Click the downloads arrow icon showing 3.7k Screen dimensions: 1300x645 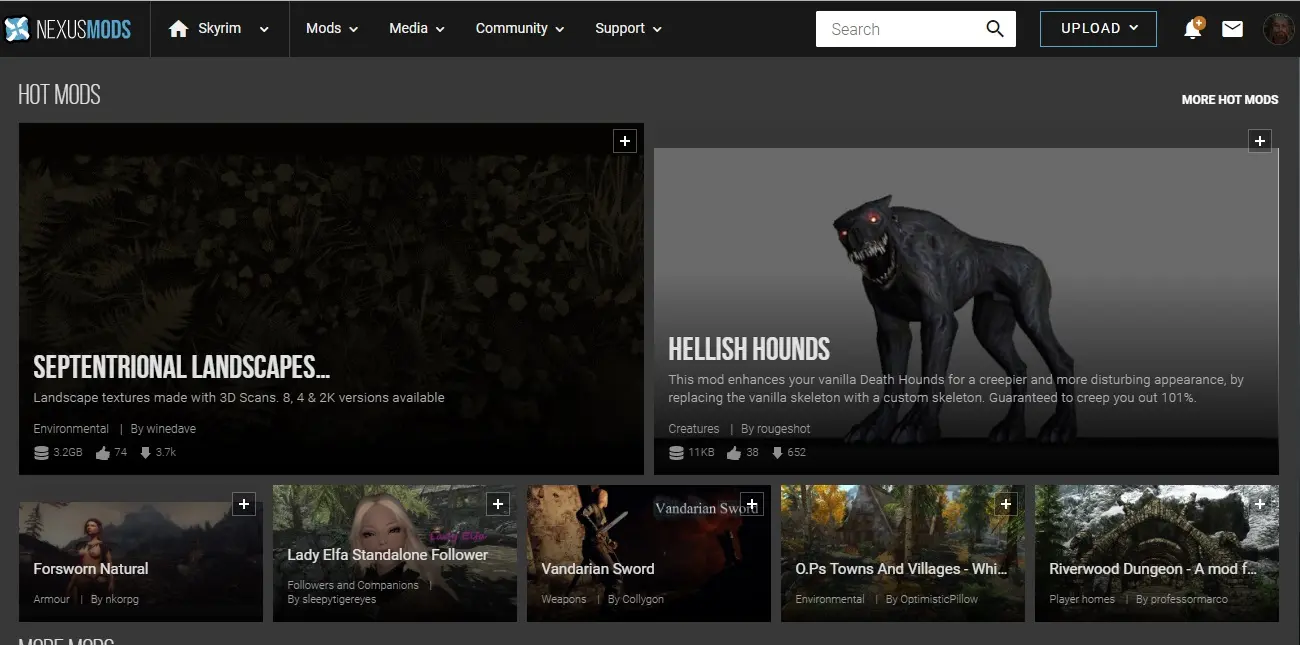[x=145, y=453]
